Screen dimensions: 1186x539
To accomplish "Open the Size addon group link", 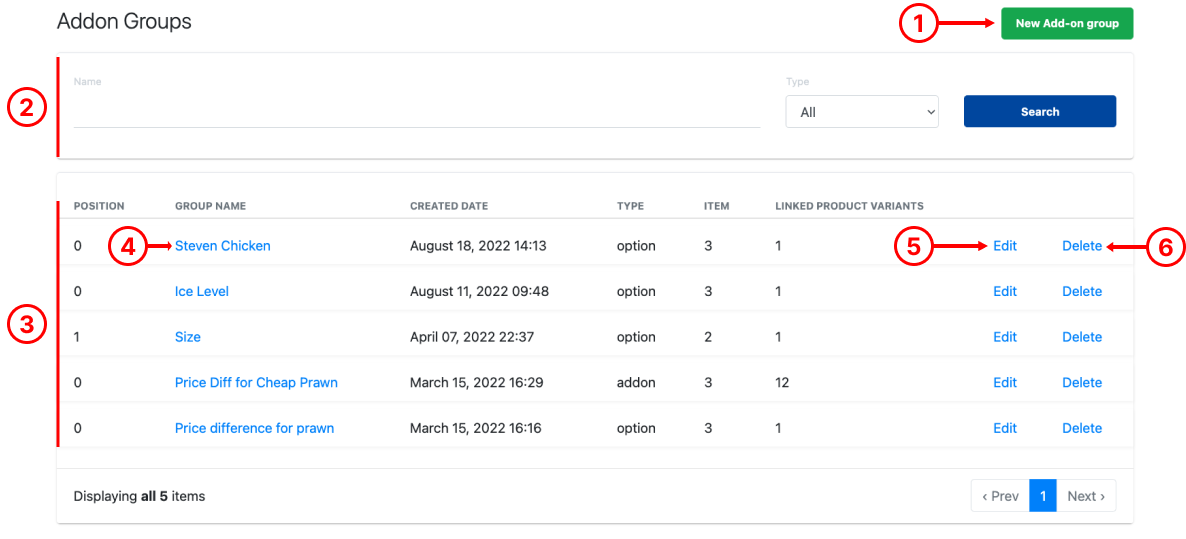I will 187,337.
